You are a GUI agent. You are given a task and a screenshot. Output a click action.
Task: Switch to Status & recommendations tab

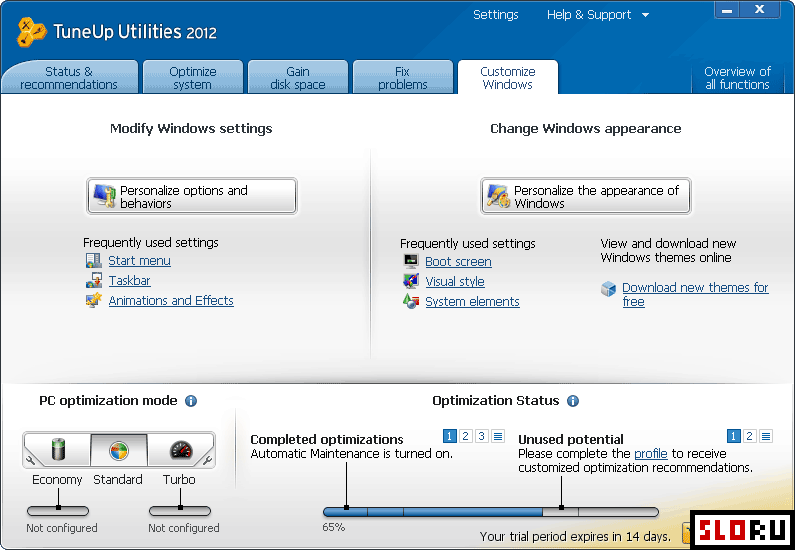pyautogui.click(x=69, y=78)
